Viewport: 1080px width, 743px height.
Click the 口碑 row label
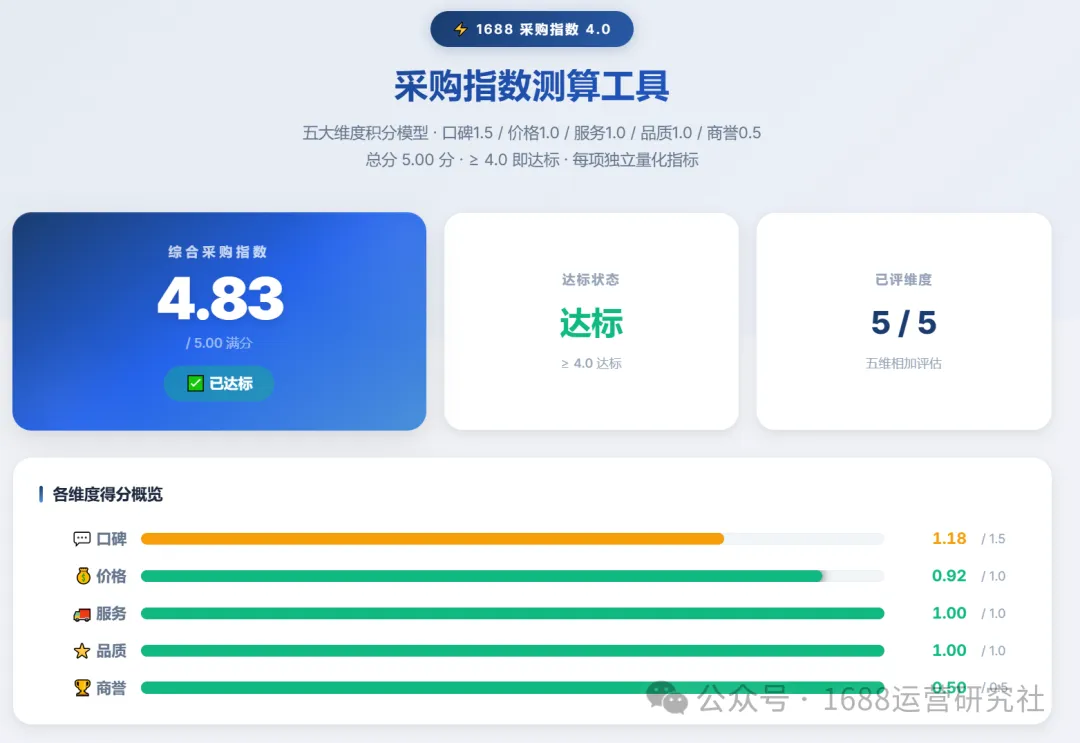click(x=112, y=539)
